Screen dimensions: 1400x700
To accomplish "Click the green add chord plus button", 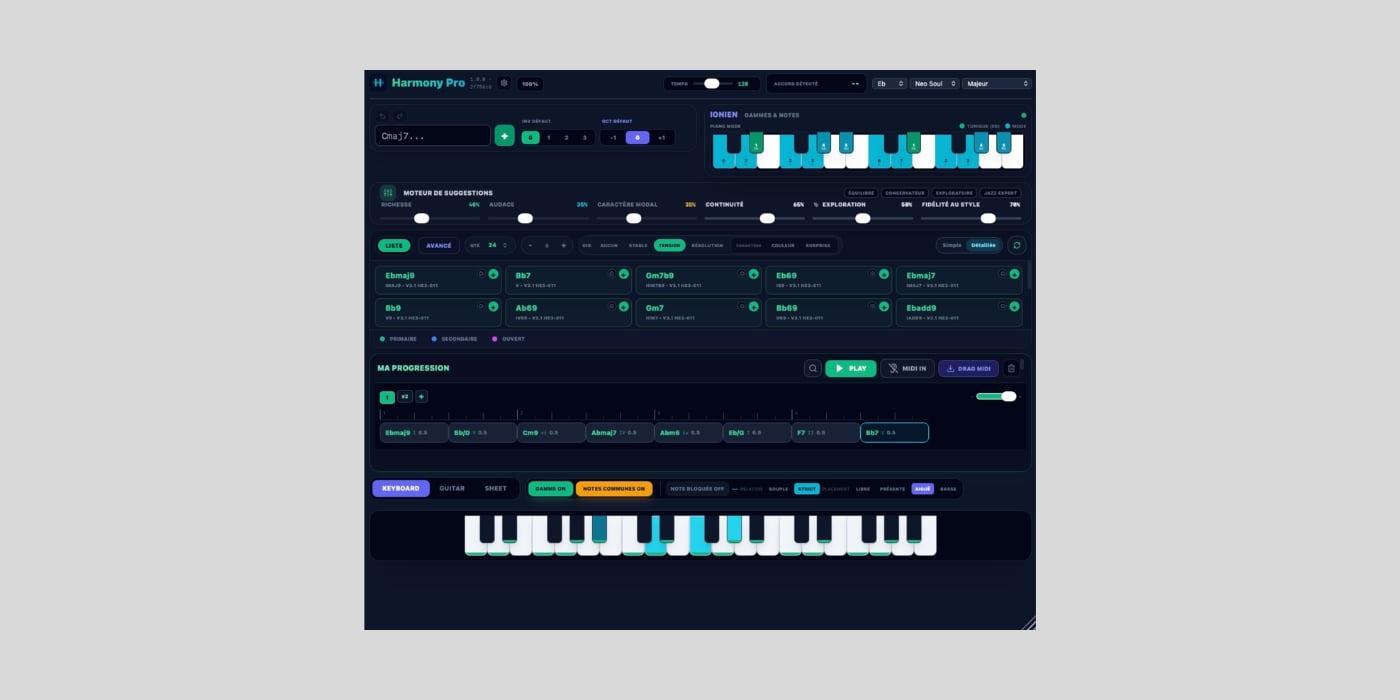I will (504, 136).
